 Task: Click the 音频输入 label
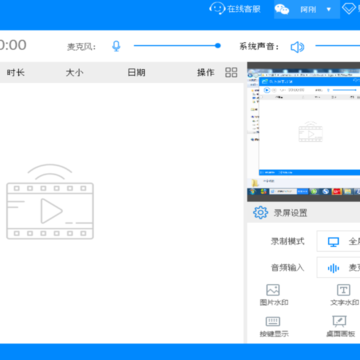pyautogui.click(x=287, y=267)
